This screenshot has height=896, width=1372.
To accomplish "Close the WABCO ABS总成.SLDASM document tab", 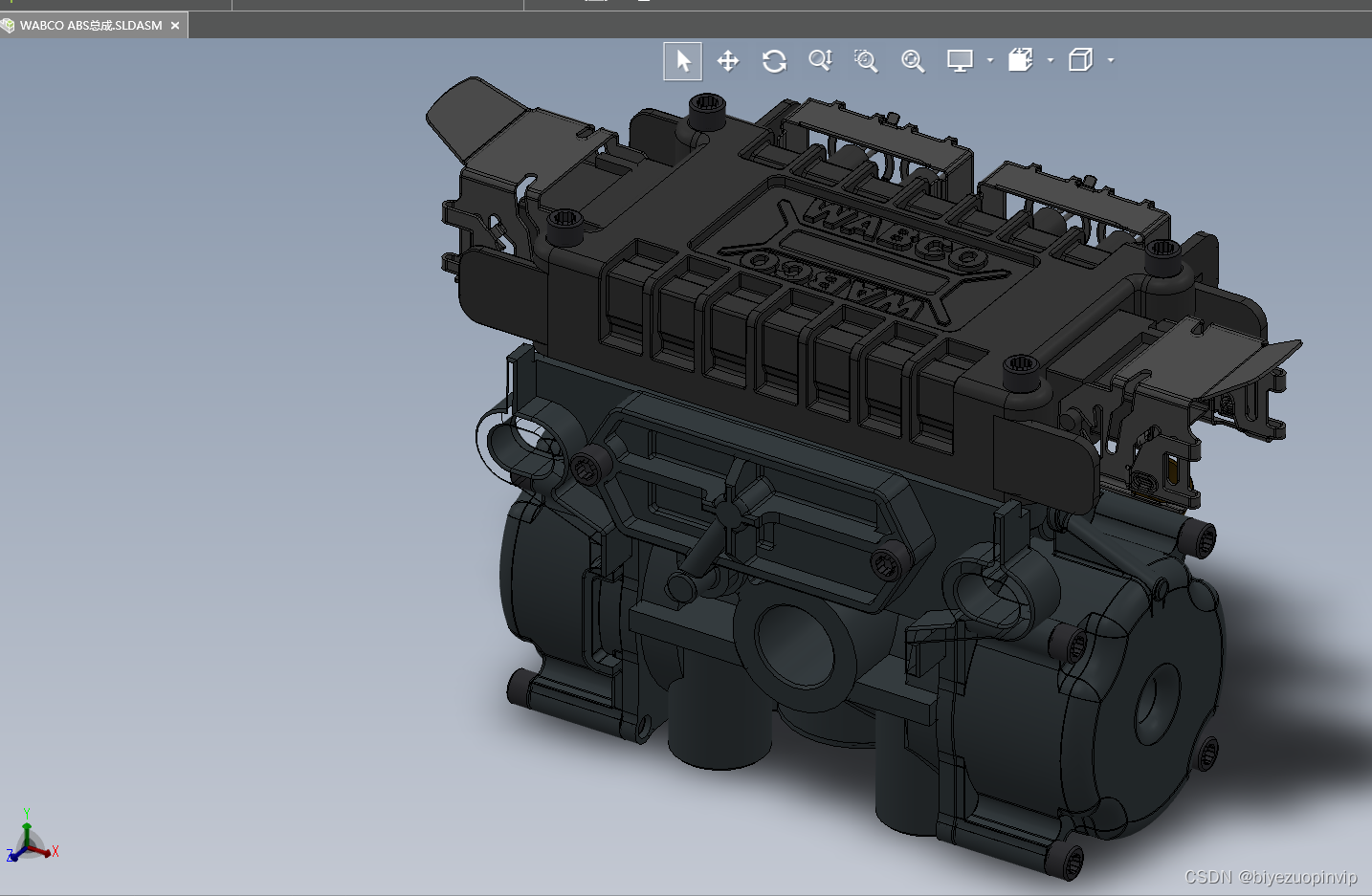I will 175,26.
